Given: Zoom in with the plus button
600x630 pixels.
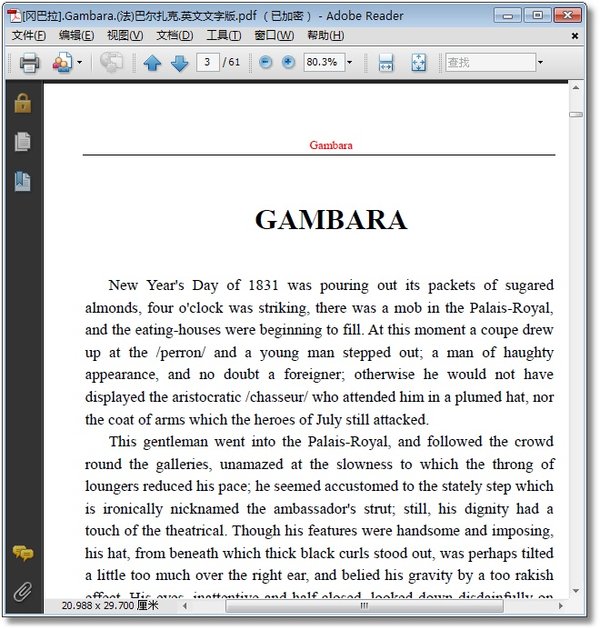Looking at the screenshot, I should click(x=288, y=62).
